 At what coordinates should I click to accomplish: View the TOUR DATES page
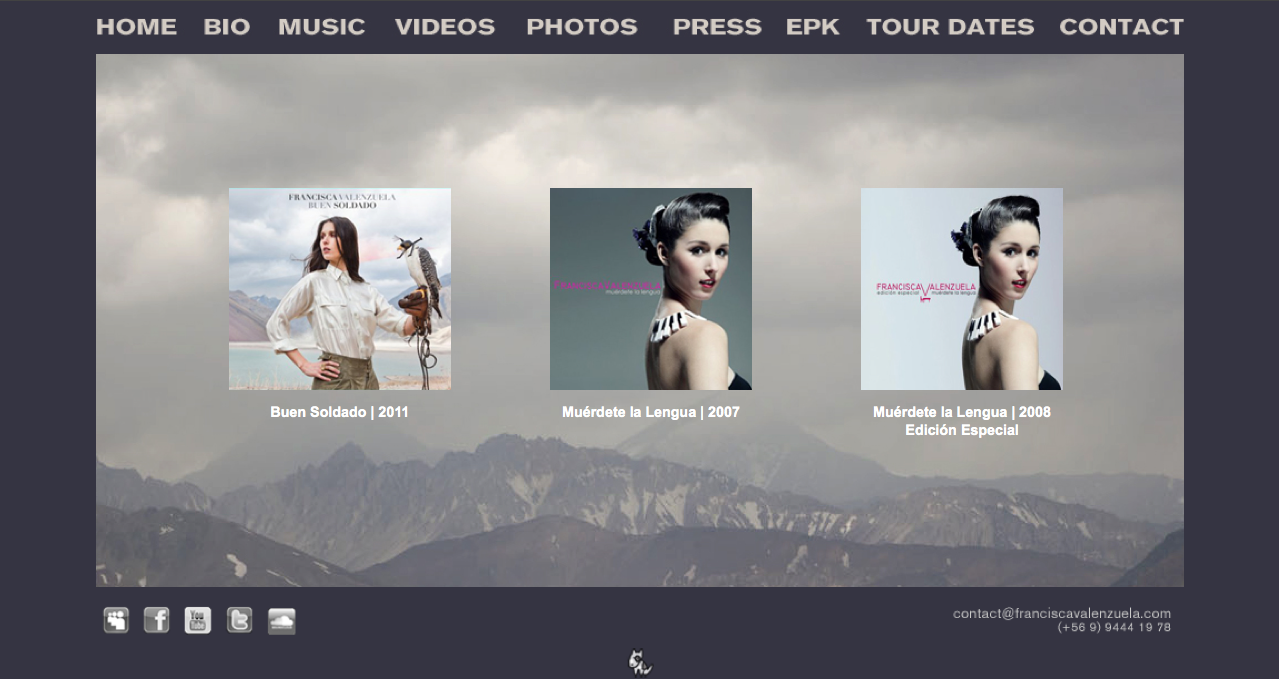pyautogui.click(x=950, y=27)
